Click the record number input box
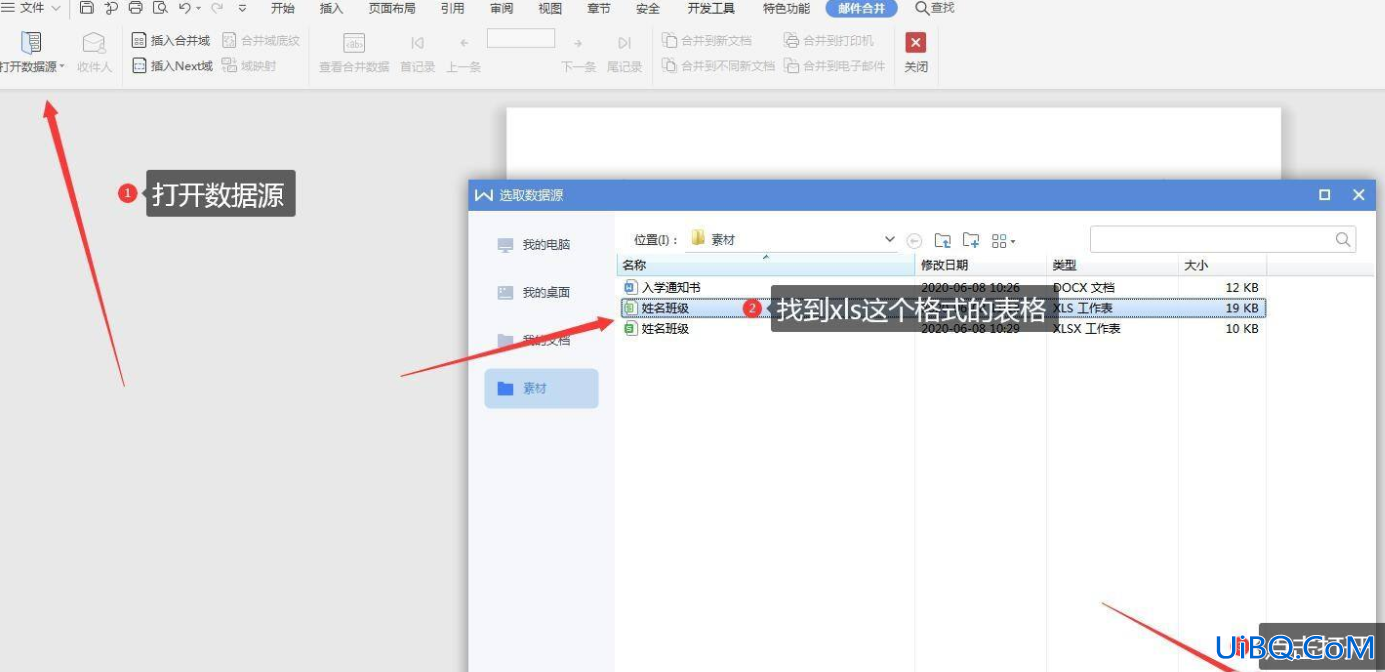Screen dimensions: 1385x672 pyautogui.click(x=521, y=39)
